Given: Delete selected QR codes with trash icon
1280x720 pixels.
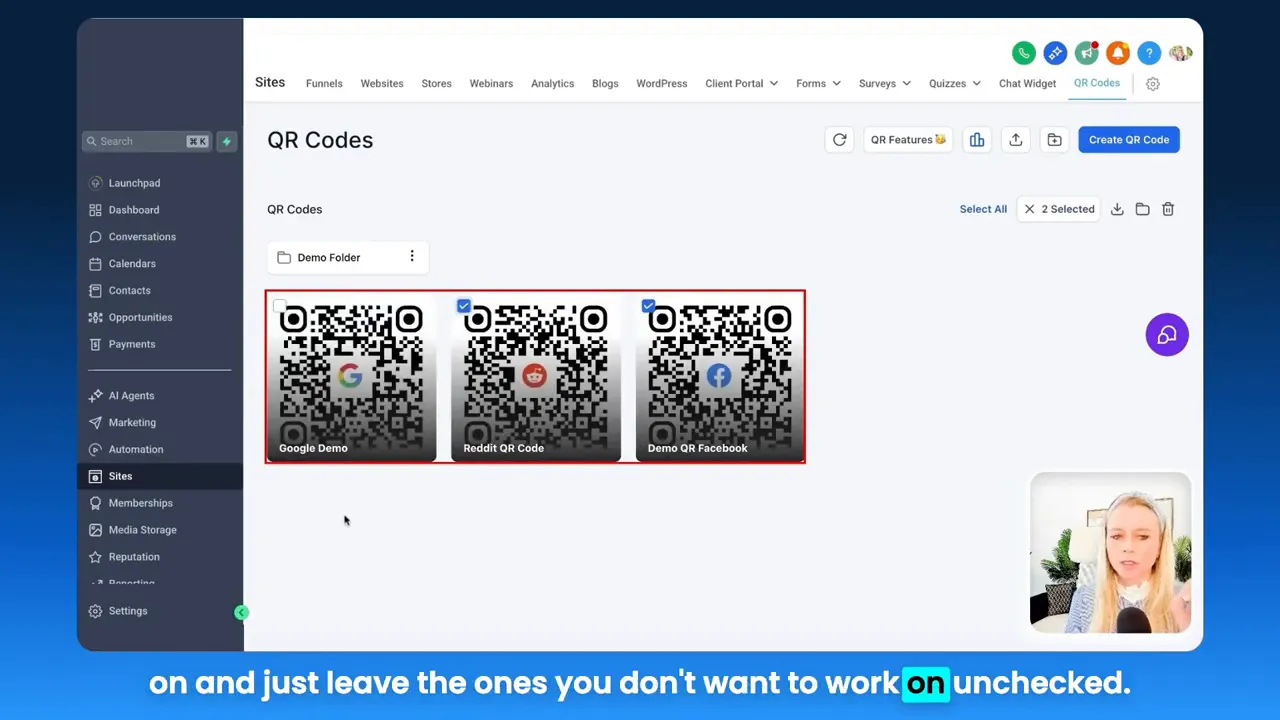Looking at the screenshot, I should pyautogui.click(x=1168, y=209).
